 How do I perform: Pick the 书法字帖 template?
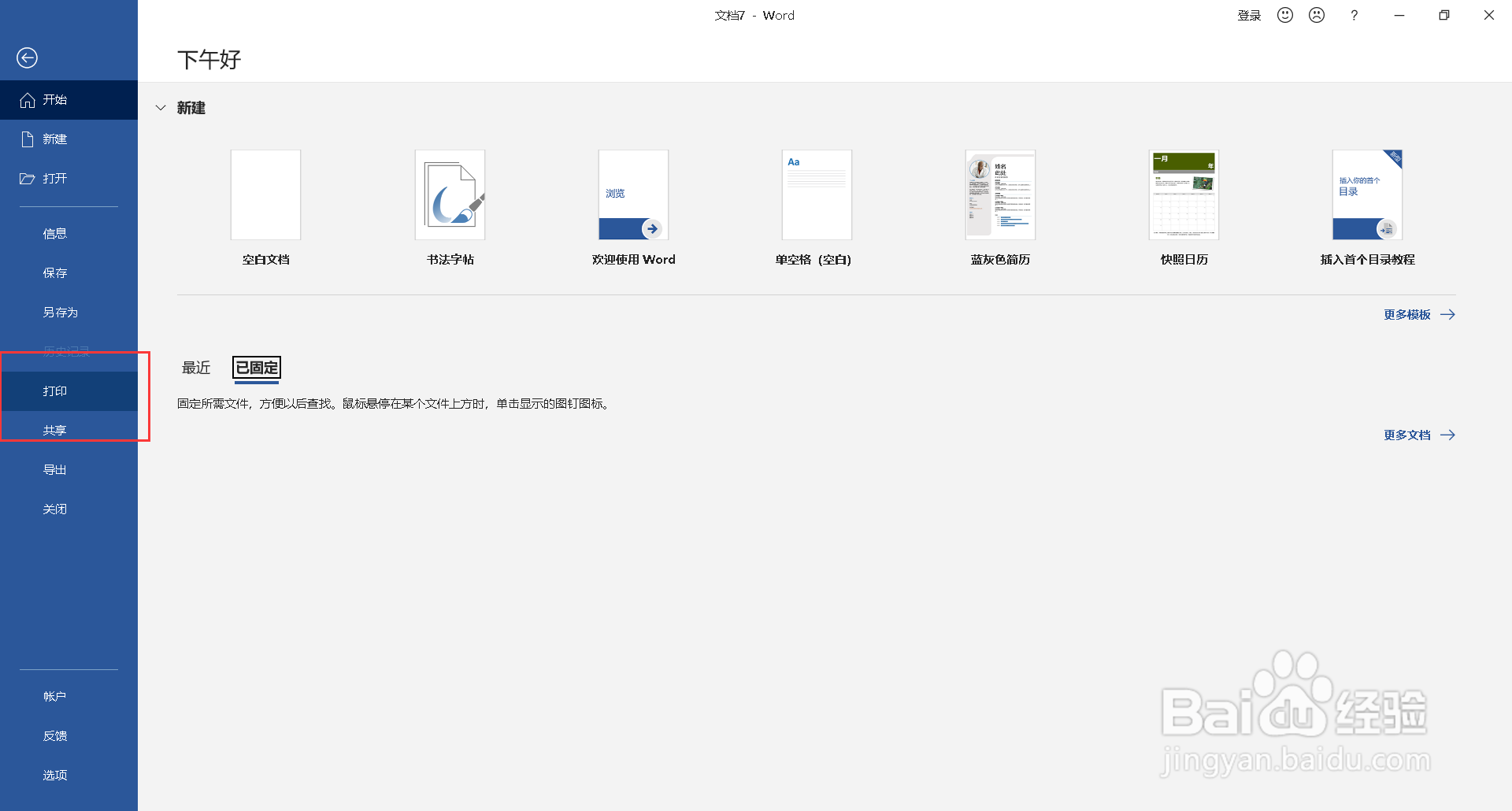[450, 208]
